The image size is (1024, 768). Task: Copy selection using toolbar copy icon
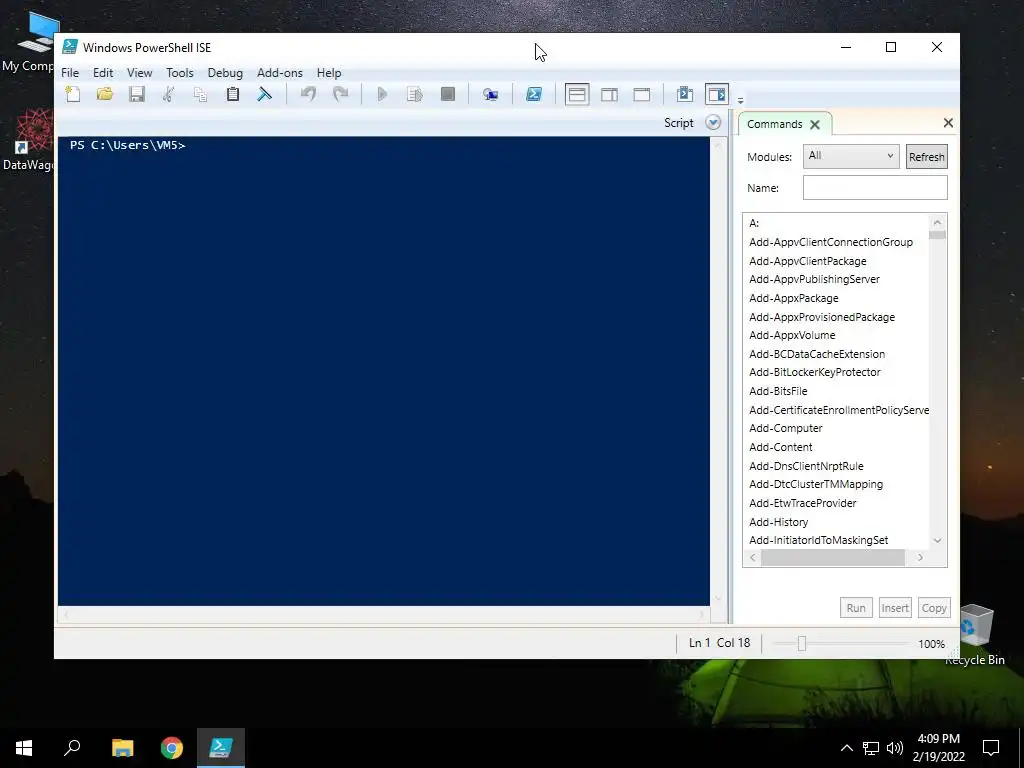pyautogui.click(x=200, y=94)
